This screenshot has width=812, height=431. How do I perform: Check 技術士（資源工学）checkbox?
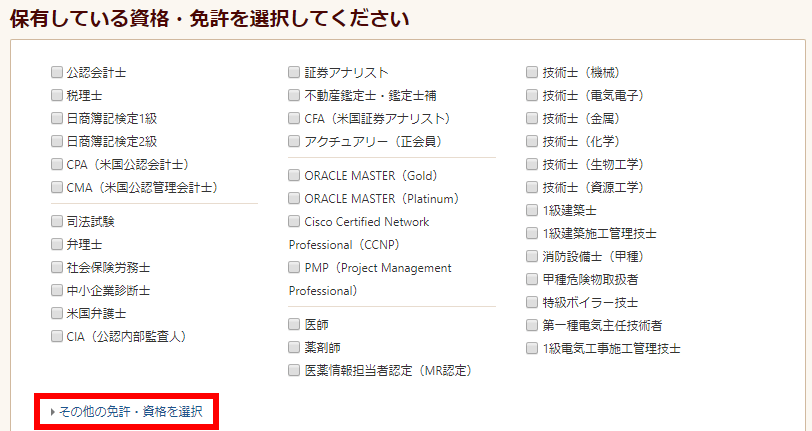point(532,187)
